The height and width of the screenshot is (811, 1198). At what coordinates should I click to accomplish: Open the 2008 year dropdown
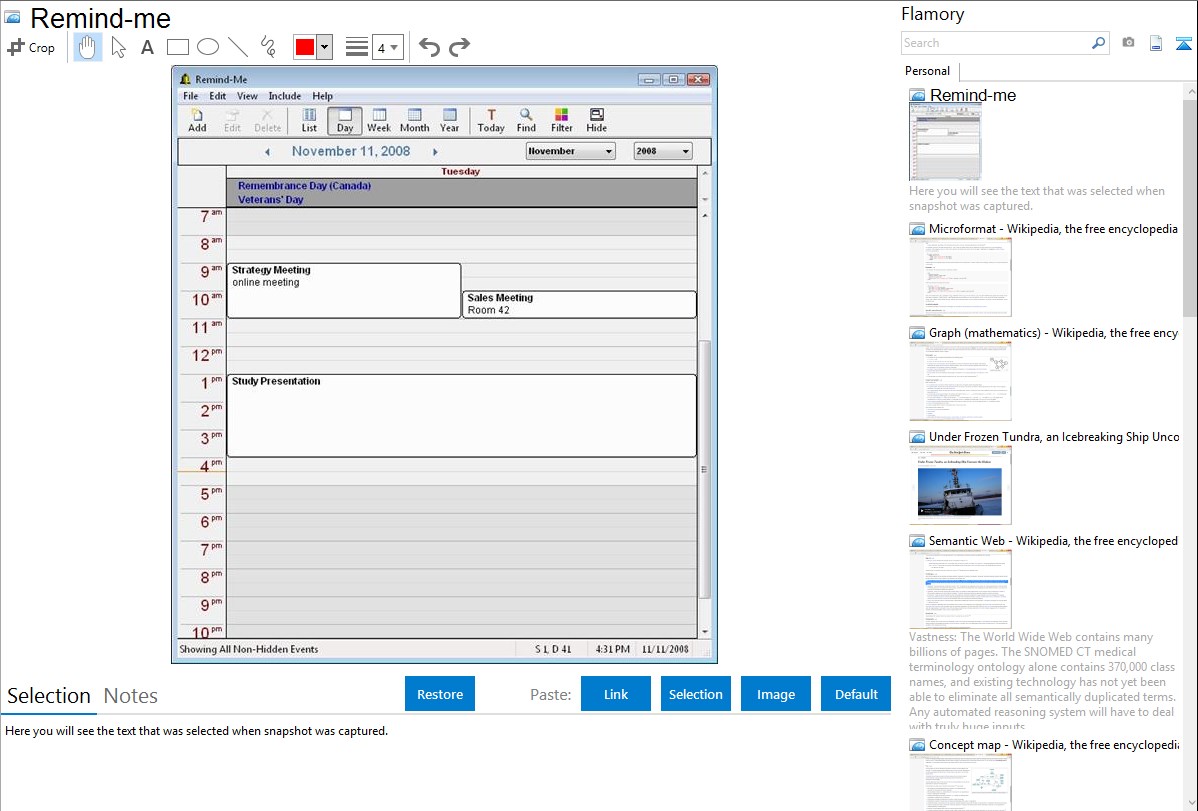click(x=662, y=151)
